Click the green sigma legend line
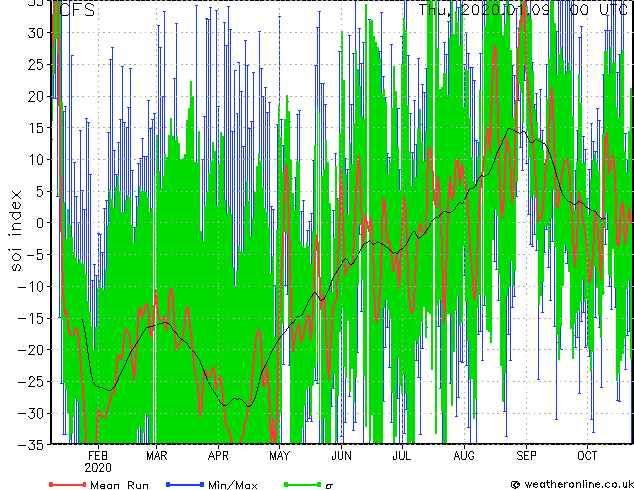This screenshot has height=490, width=634. click(x=302, y=484)
